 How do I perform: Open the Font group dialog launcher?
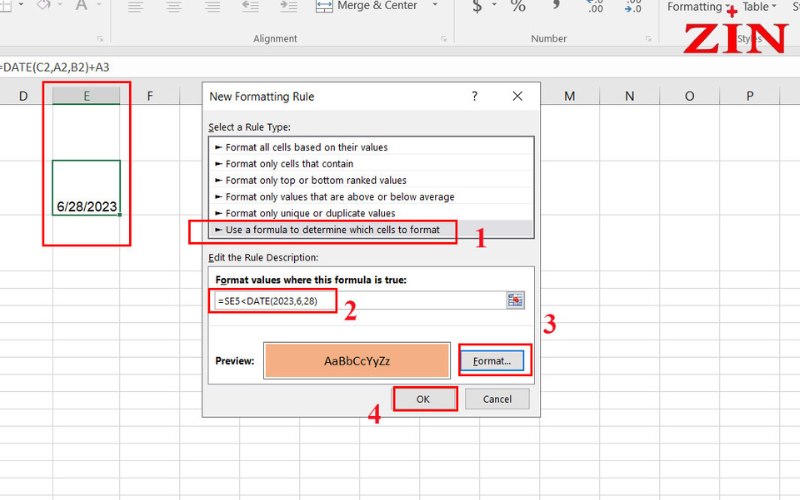(x=100, y=39)
